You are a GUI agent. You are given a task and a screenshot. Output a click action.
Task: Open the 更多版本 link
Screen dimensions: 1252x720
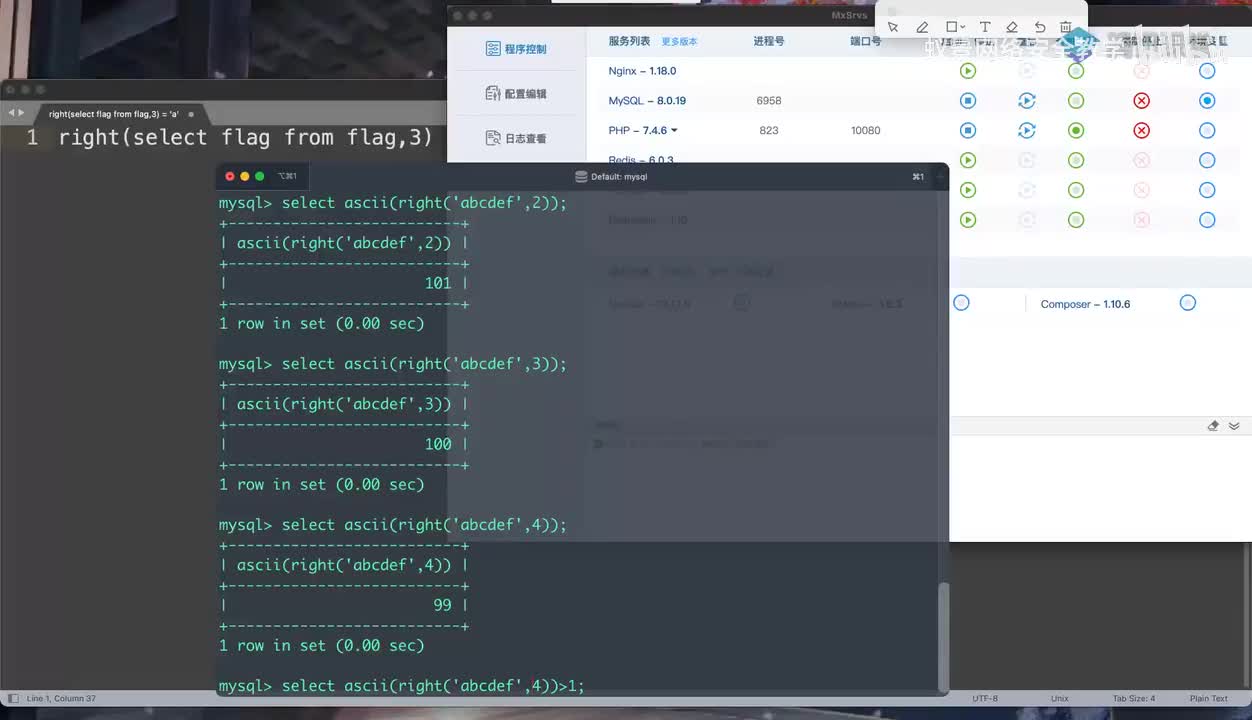click(679, 42)
